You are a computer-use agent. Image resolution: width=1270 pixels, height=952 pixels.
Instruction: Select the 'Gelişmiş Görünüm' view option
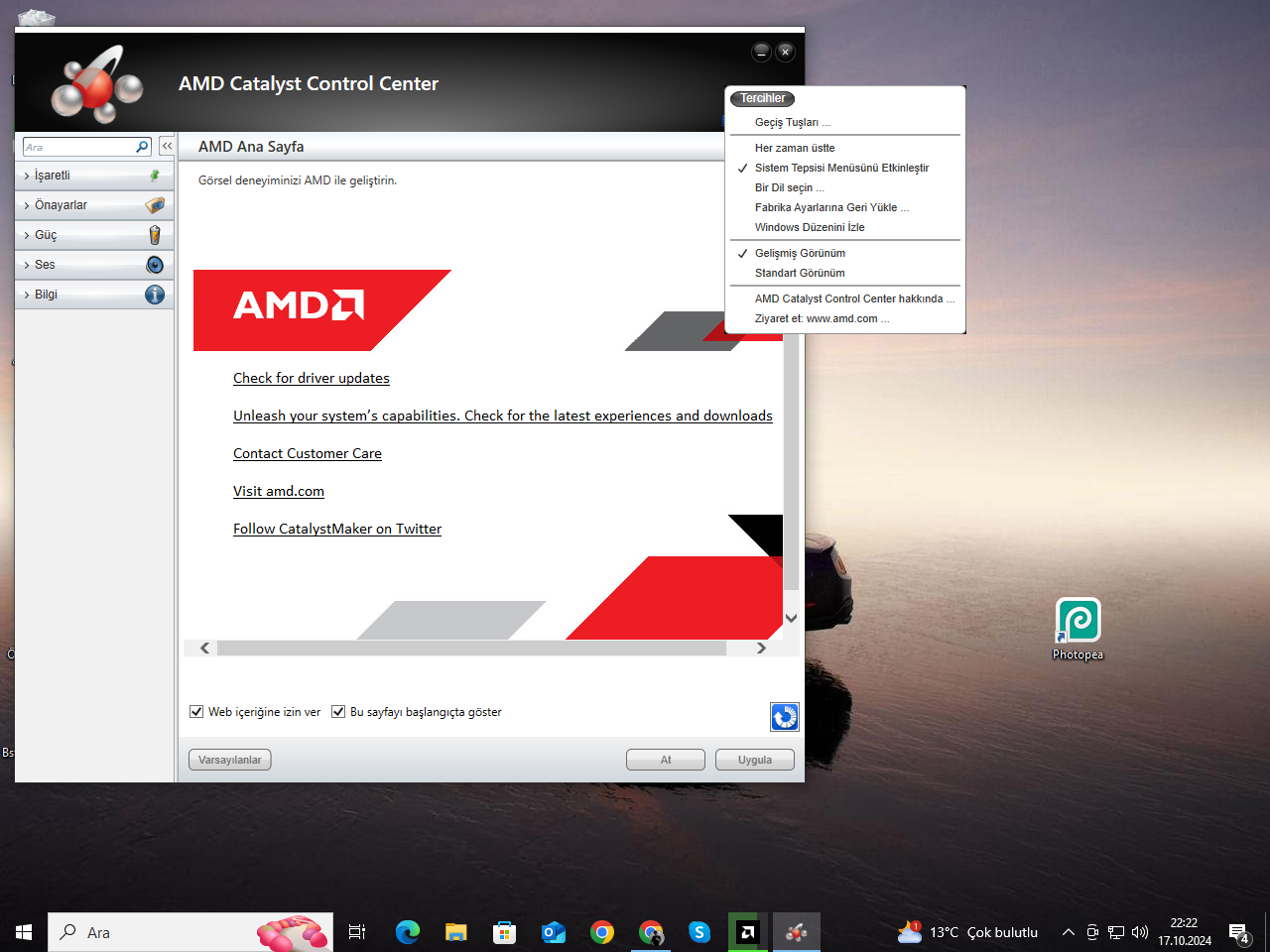click(x=800, y=253)
